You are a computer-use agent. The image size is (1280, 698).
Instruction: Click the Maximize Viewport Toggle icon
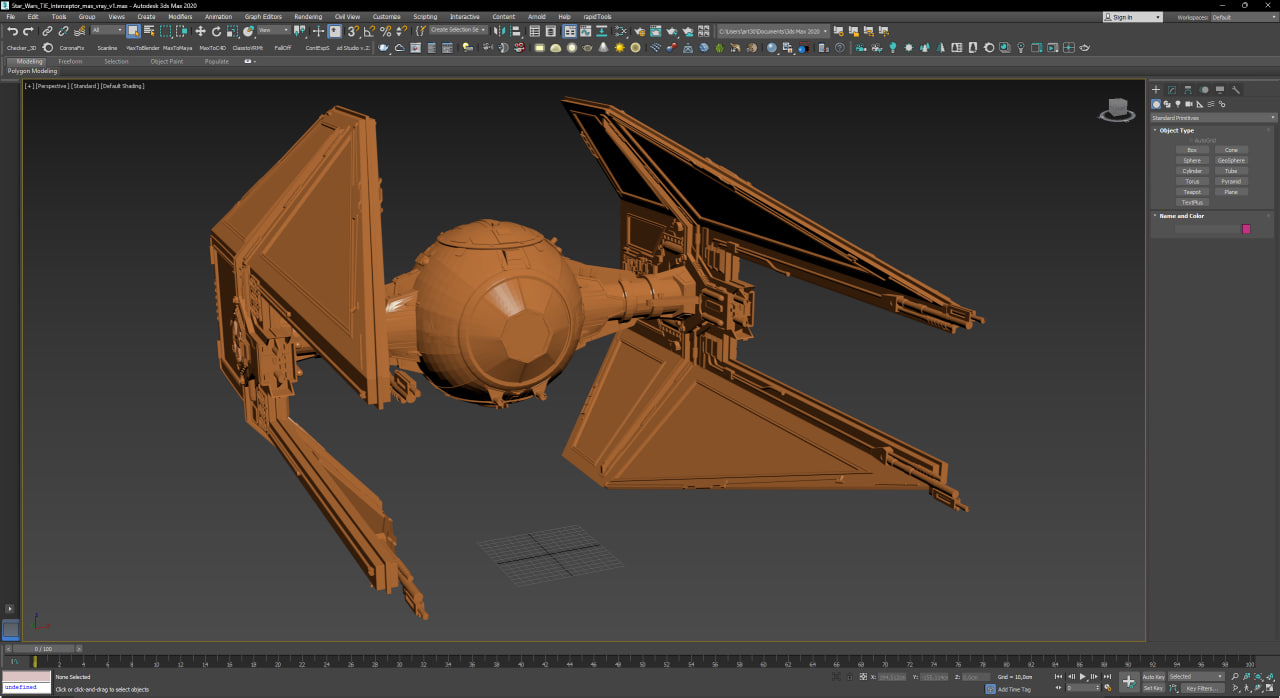1269,688
